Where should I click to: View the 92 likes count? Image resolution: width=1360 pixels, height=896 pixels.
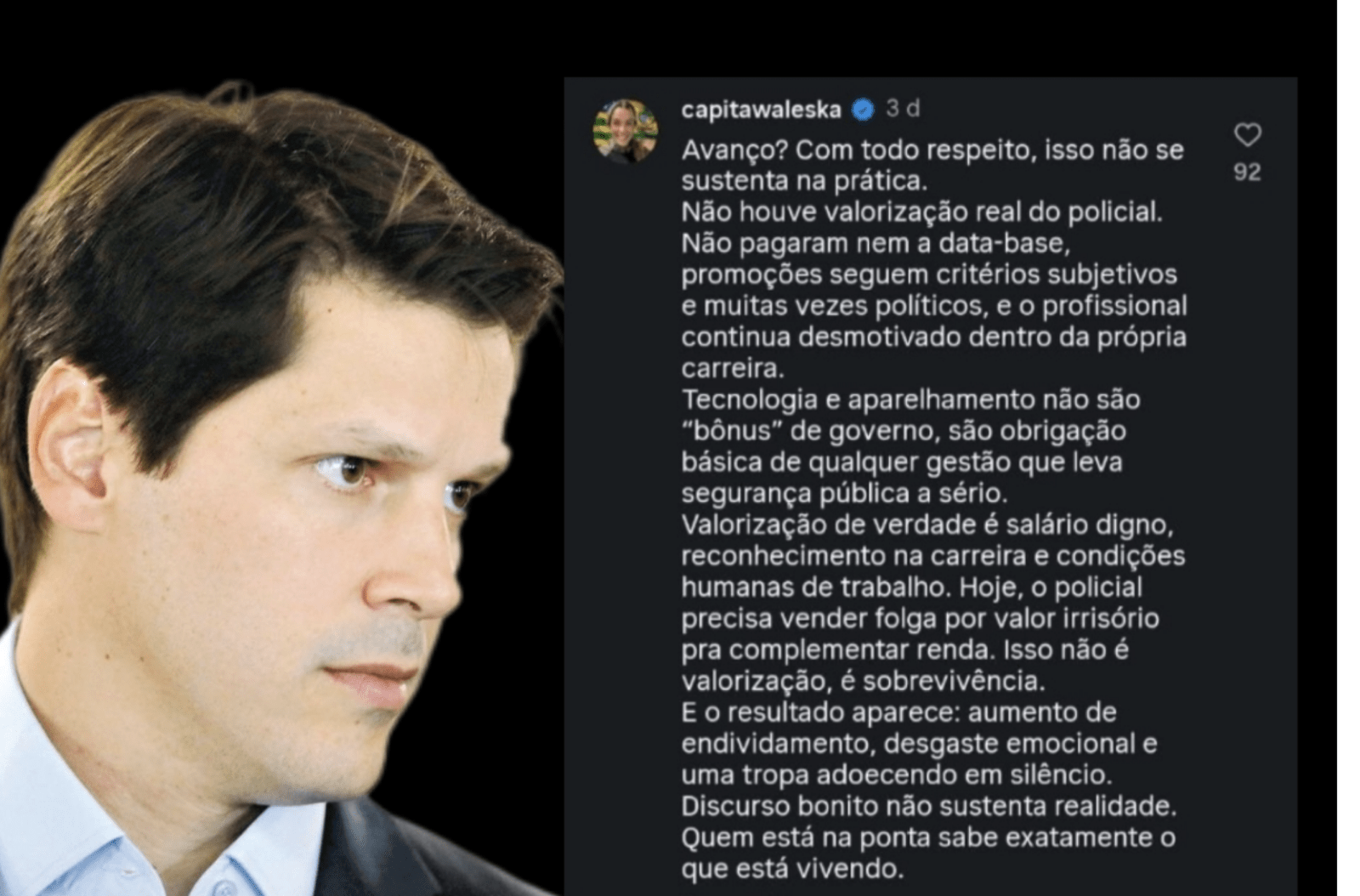pos(1247,172)
